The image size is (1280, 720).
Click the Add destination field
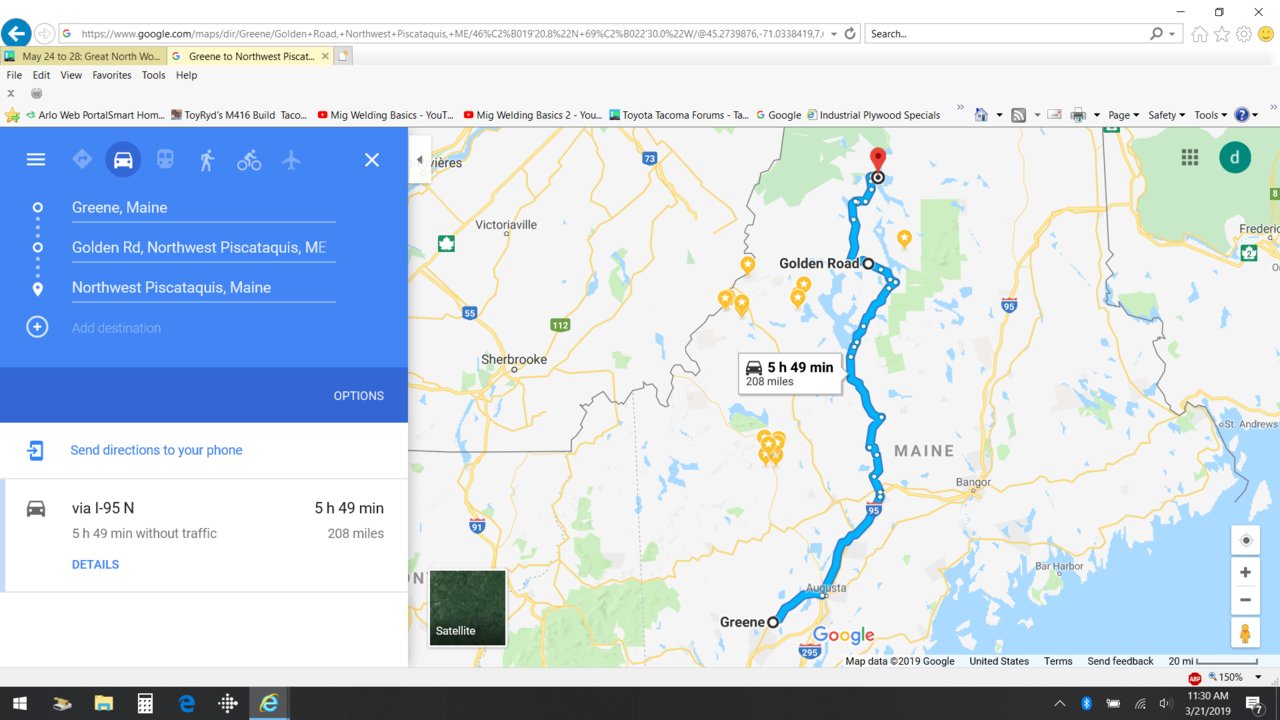click(202, 327)
